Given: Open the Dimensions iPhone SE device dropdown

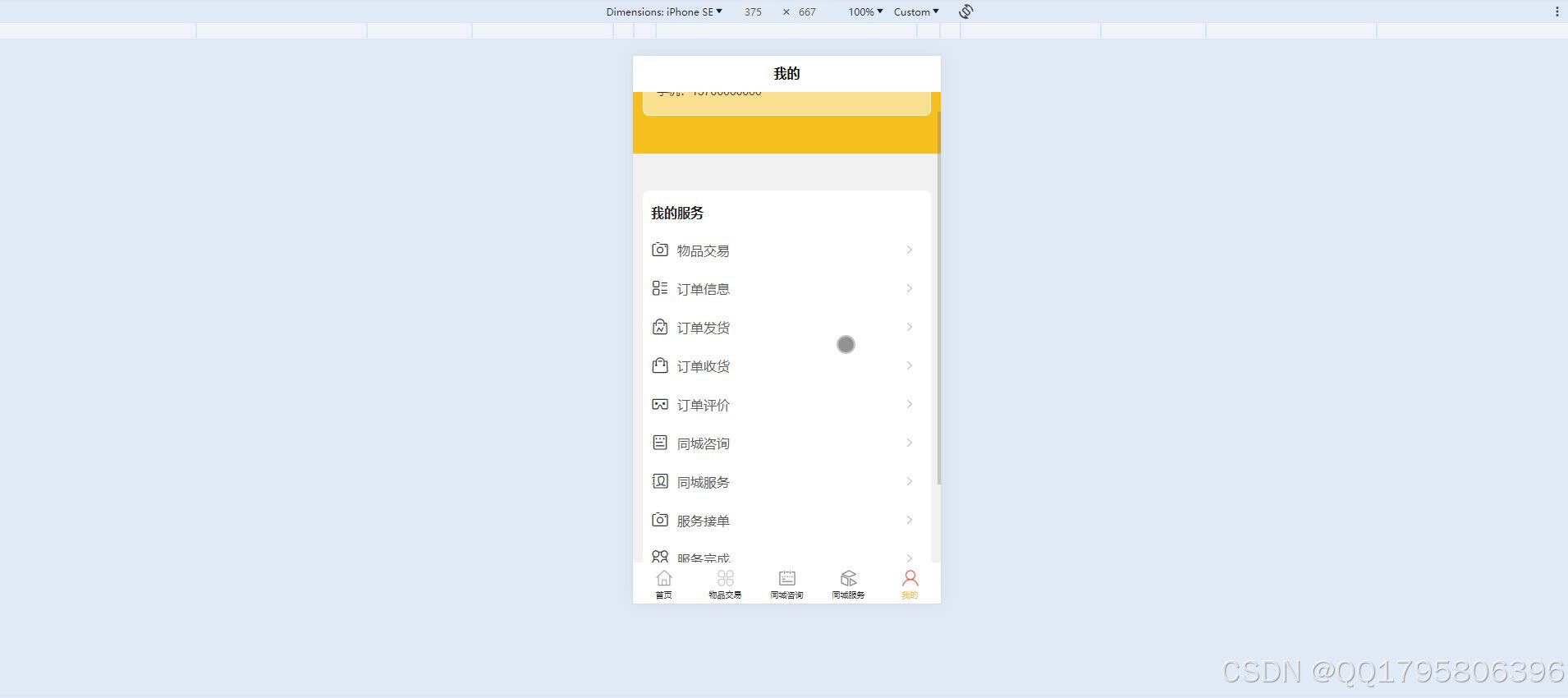Looking at the screenshot, I should (x=664, y=11).
